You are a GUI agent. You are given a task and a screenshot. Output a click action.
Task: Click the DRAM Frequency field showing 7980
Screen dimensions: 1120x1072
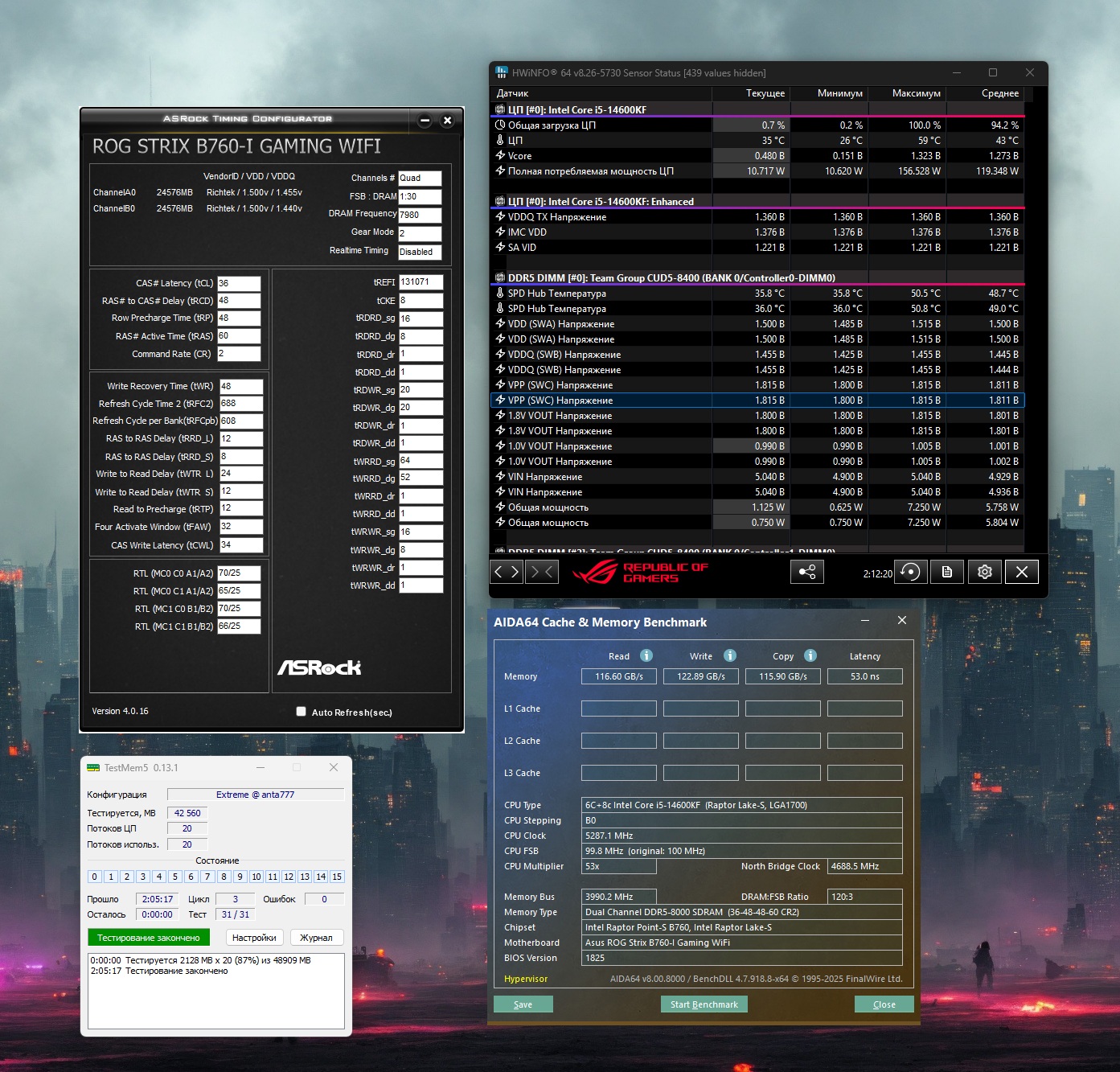click(420, 215)
